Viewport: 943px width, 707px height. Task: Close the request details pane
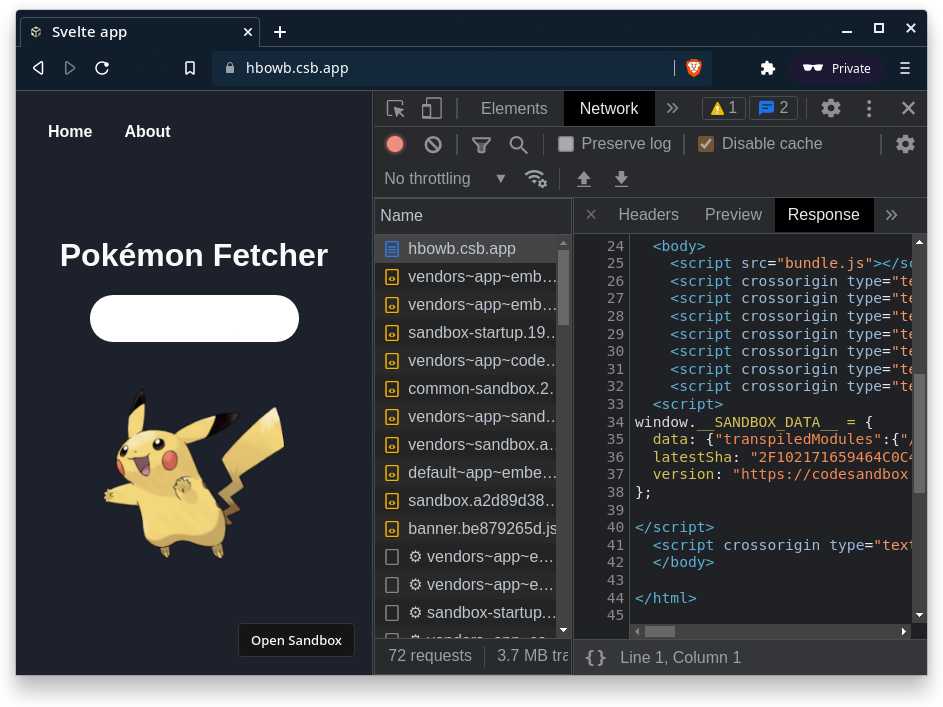pos(591,215)
